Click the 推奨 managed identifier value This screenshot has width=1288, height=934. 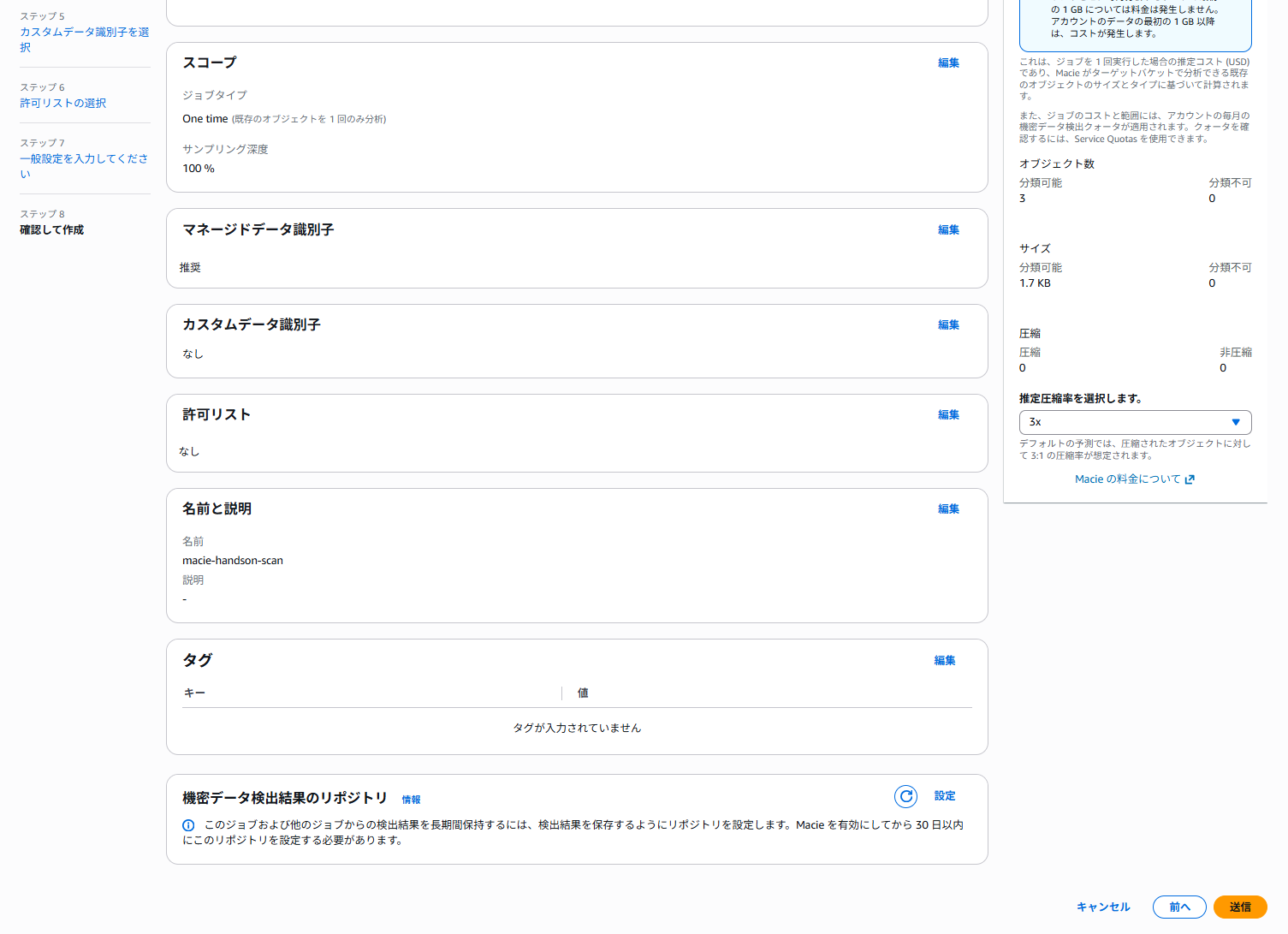190,268
